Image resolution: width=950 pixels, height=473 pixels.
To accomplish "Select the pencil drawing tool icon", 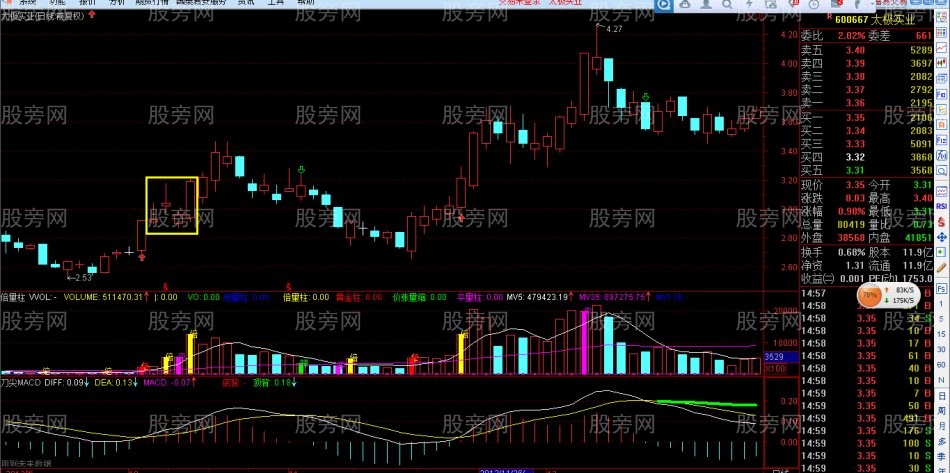I will (942, 268).
